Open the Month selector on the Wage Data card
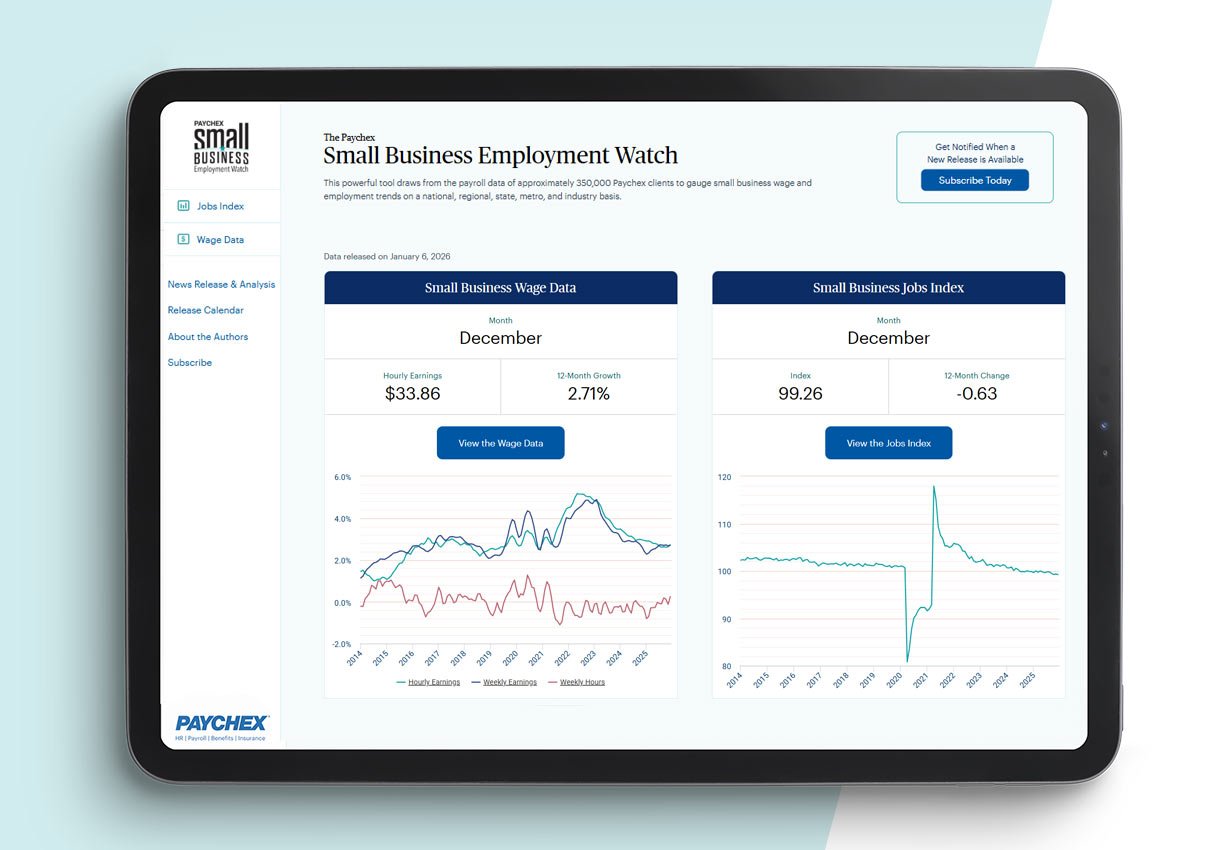This screenshot has height=850, width=1210. tap(500, 332)
